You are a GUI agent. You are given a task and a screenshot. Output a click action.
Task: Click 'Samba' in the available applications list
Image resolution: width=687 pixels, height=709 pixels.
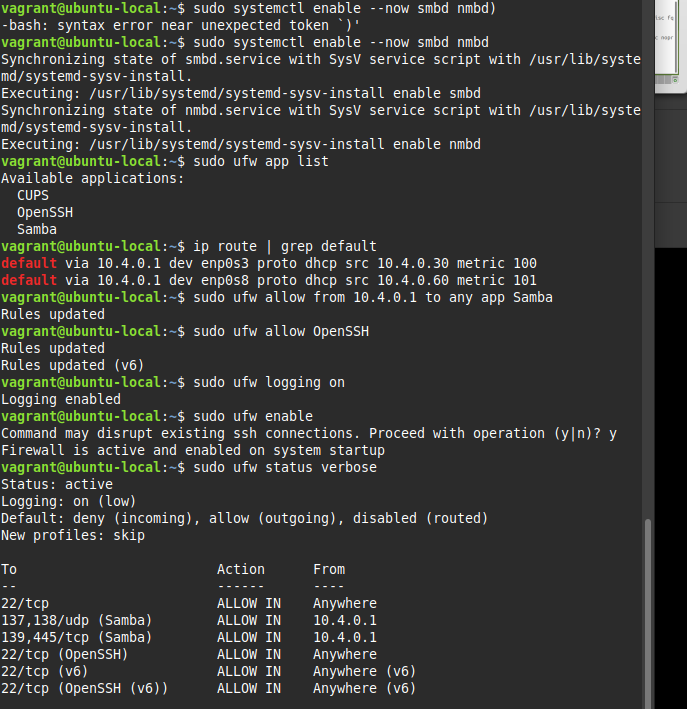click(37, 229)
